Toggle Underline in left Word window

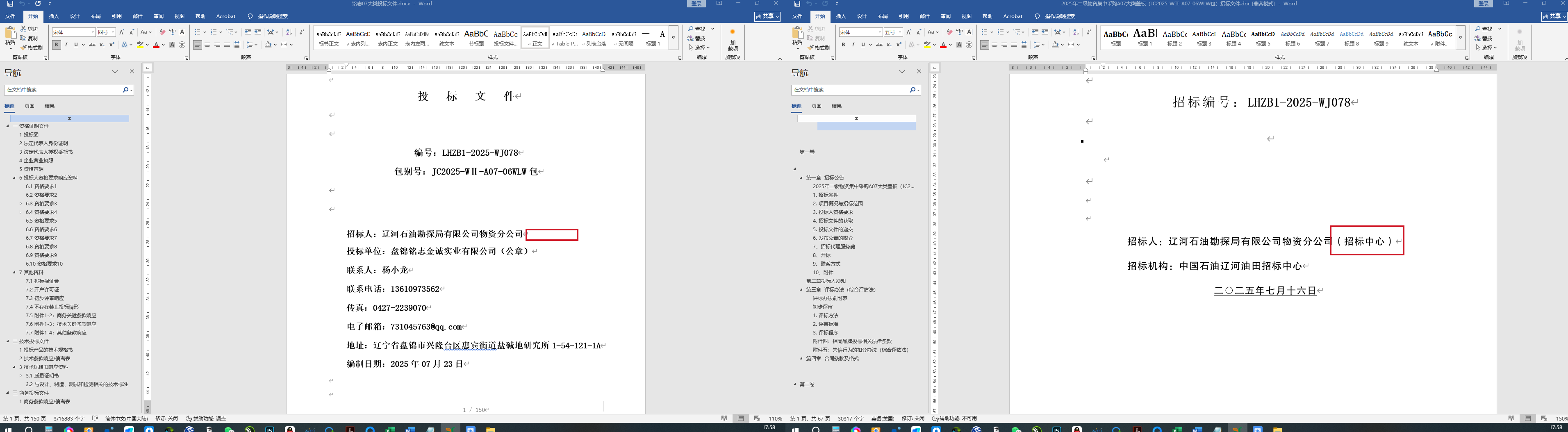pos(75,45)
